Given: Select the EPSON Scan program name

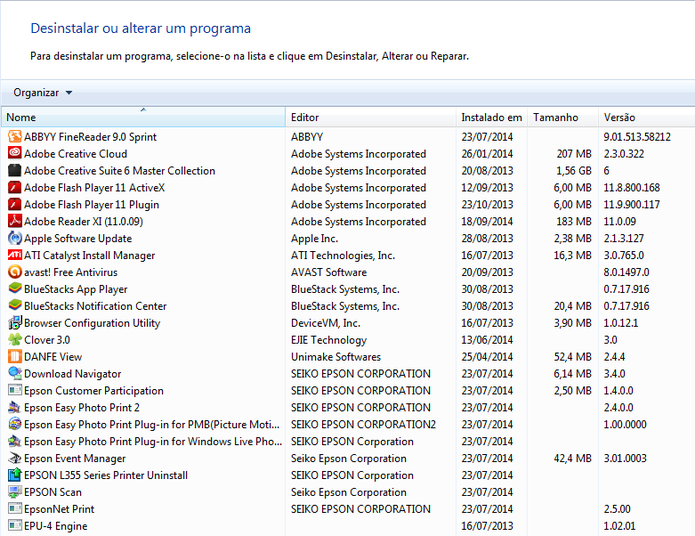Looking at the screenshot, I should click(53, 492).
